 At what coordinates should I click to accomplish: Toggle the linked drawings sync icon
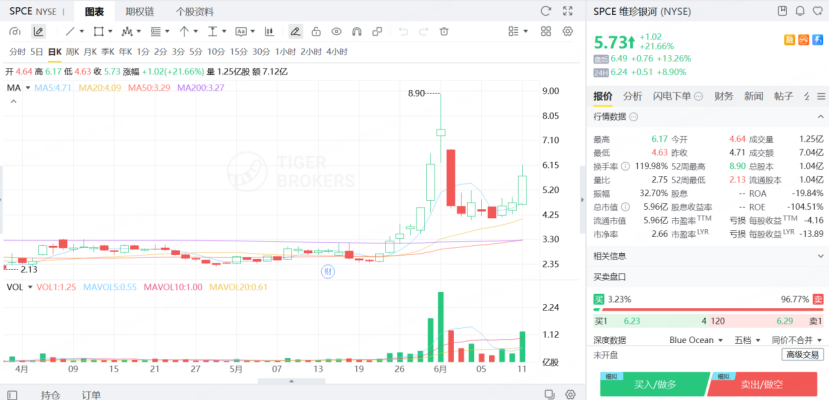click(377, 32)
